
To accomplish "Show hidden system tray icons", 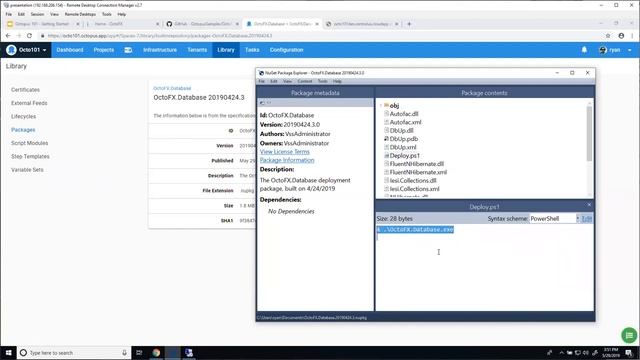I will click(561, 353).
